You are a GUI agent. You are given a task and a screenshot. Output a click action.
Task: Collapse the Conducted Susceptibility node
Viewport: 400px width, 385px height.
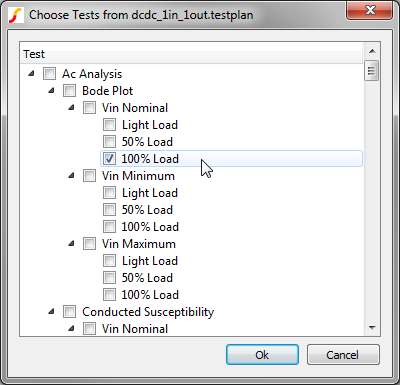pos(51,311)
